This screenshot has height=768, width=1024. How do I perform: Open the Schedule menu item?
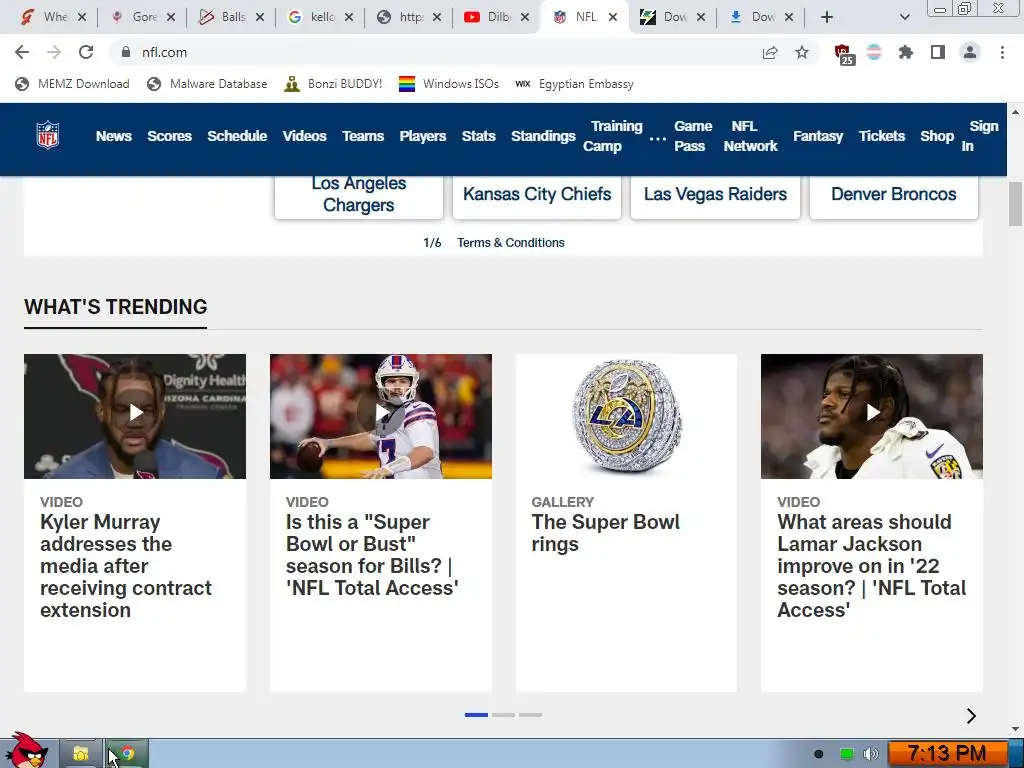[x=237, y=136]
